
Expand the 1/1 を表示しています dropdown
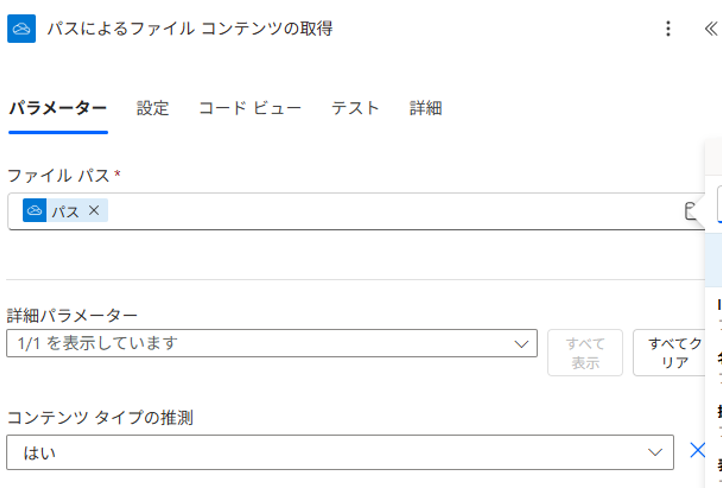click(x=270, y=343)
